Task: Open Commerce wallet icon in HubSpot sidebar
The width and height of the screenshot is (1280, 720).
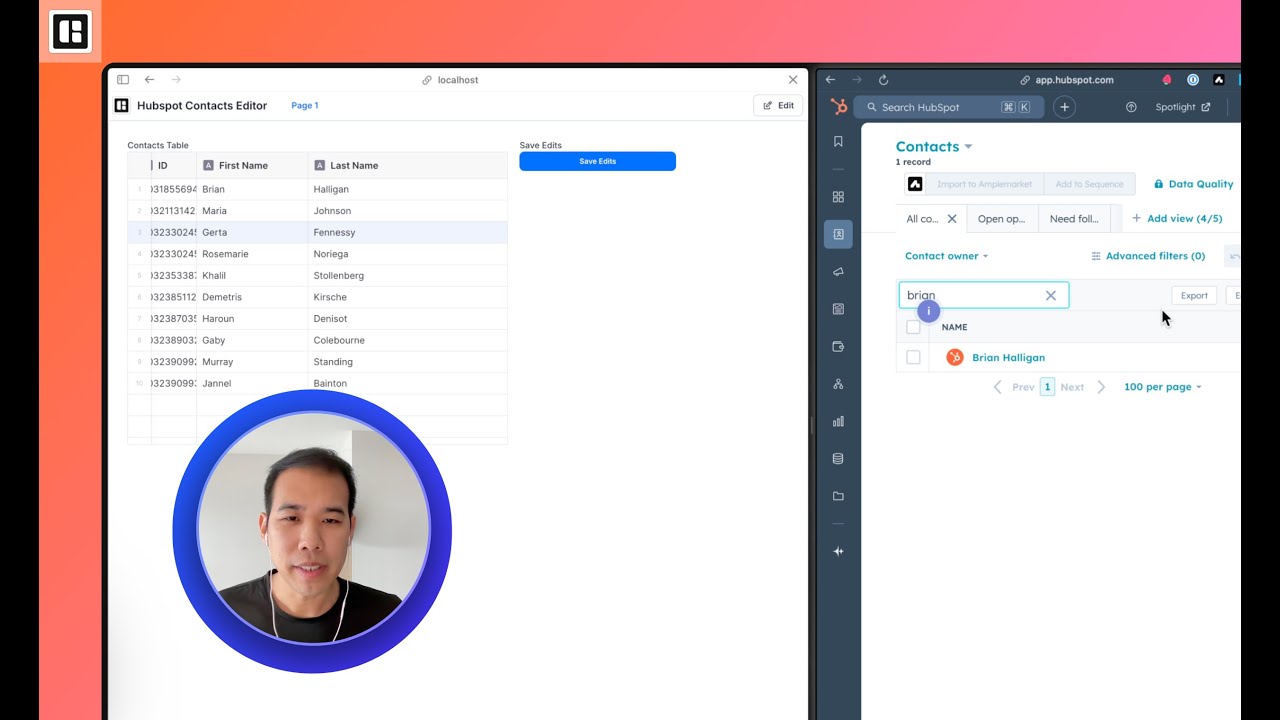Action: [x=838, y=347]
